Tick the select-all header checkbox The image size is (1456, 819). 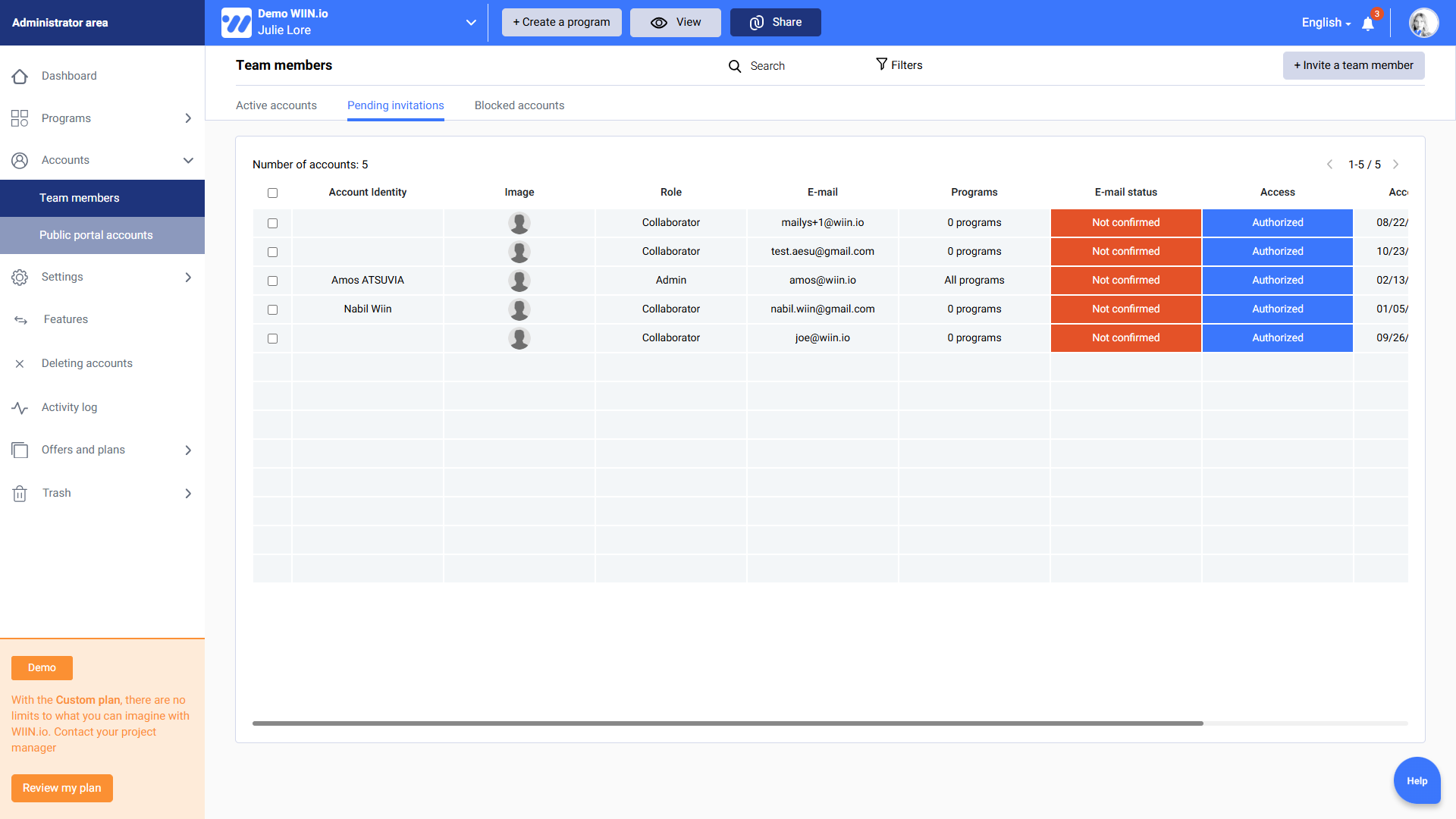point(272,193)
